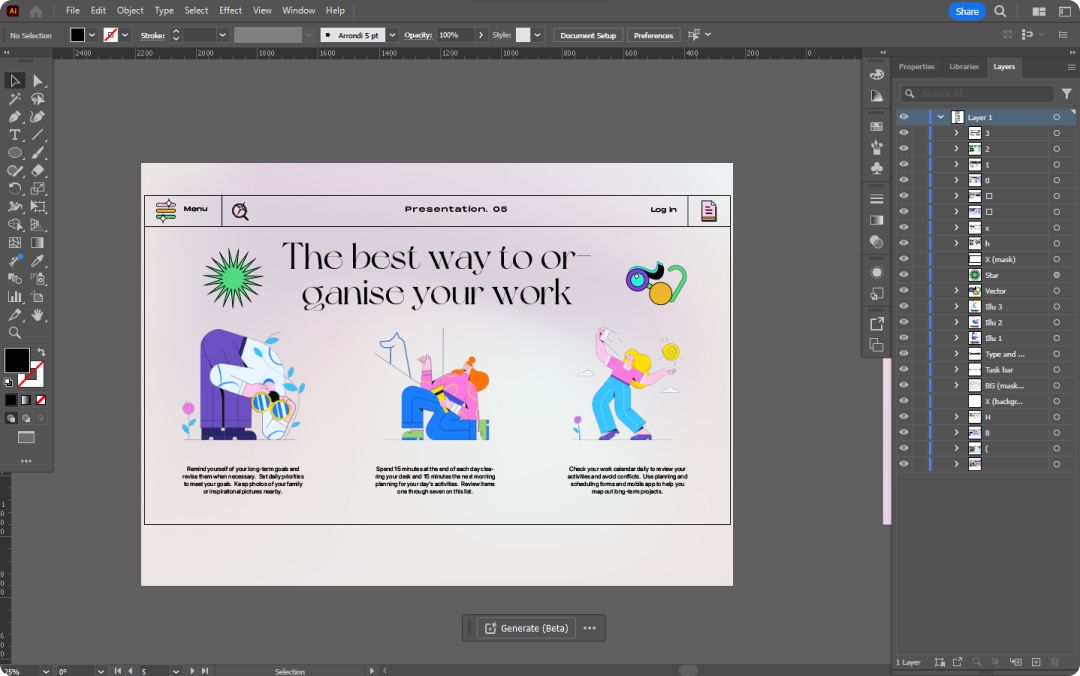The image size is (1080, 676).
Task: Hide the Illu 2 layer
Action: 904,323
